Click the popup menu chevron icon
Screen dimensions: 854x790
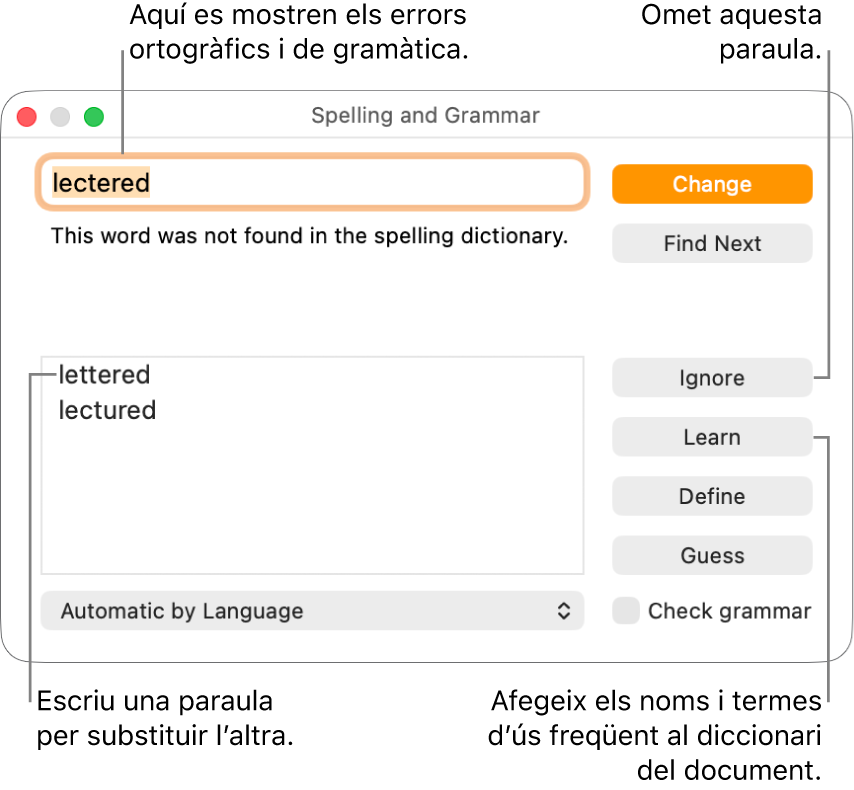tap(564, 611)
